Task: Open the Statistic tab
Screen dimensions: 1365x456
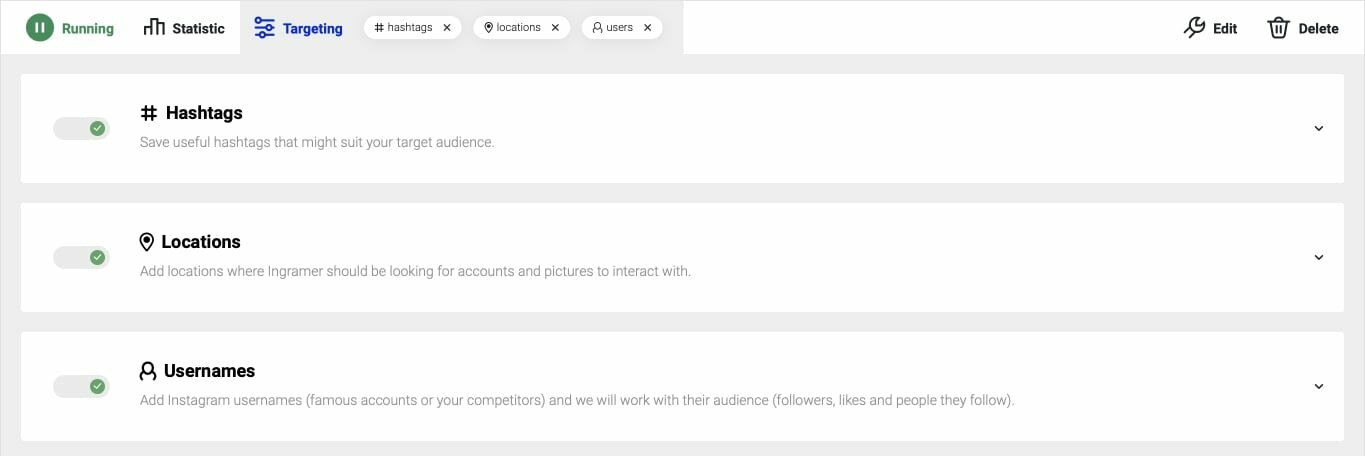Action: pyautogui.click(x=198, y=28)
